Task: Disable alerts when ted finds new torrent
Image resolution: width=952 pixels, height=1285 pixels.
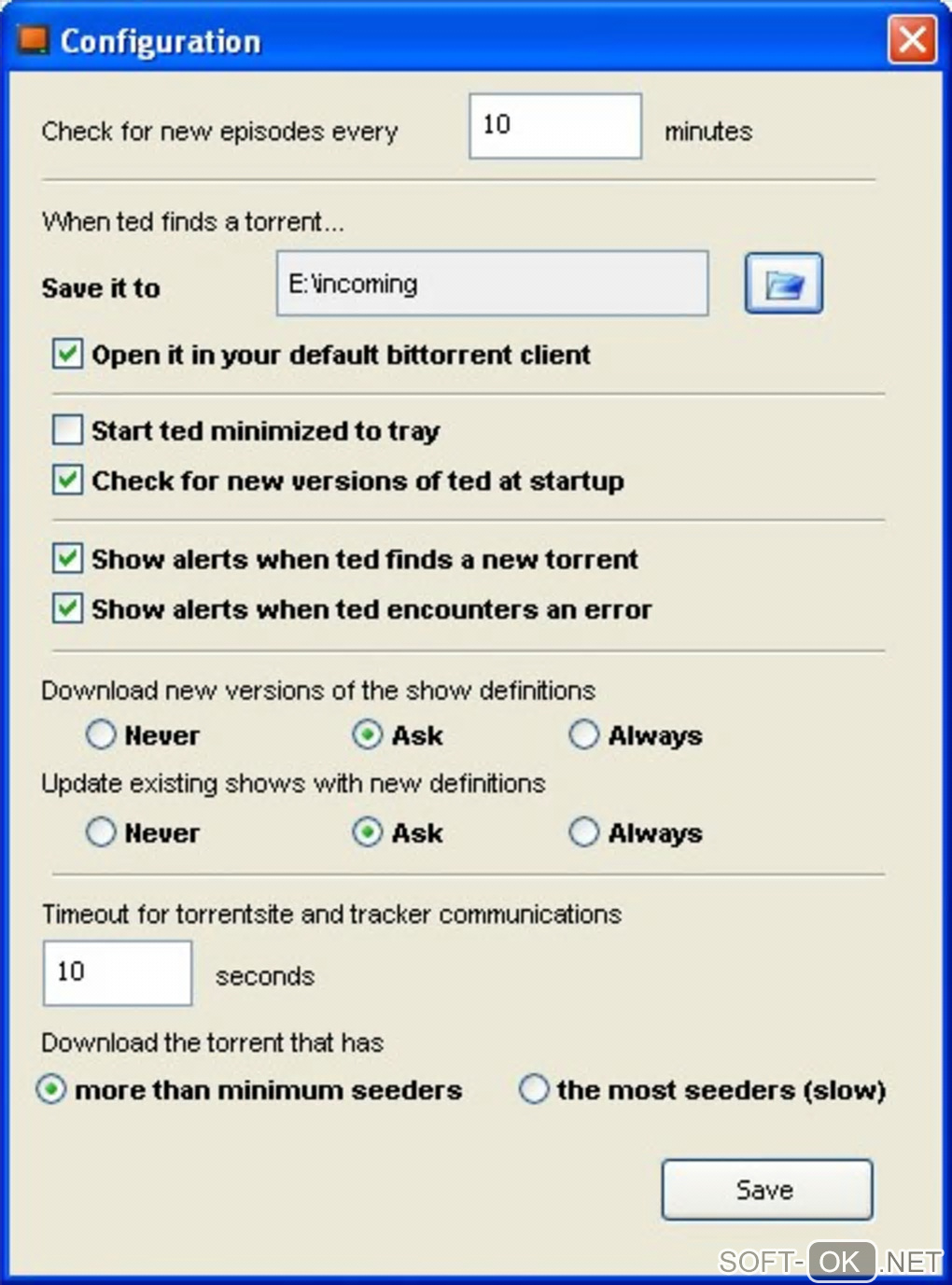Action: point(67,559)
